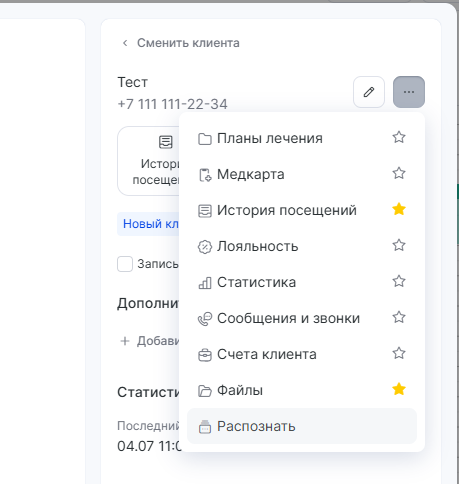Click the client name Тест

[x=133, y=82]
